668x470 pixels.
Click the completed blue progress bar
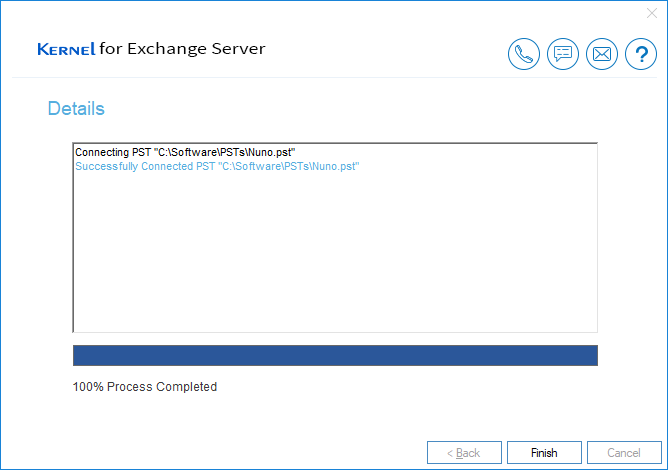(335, 355)
